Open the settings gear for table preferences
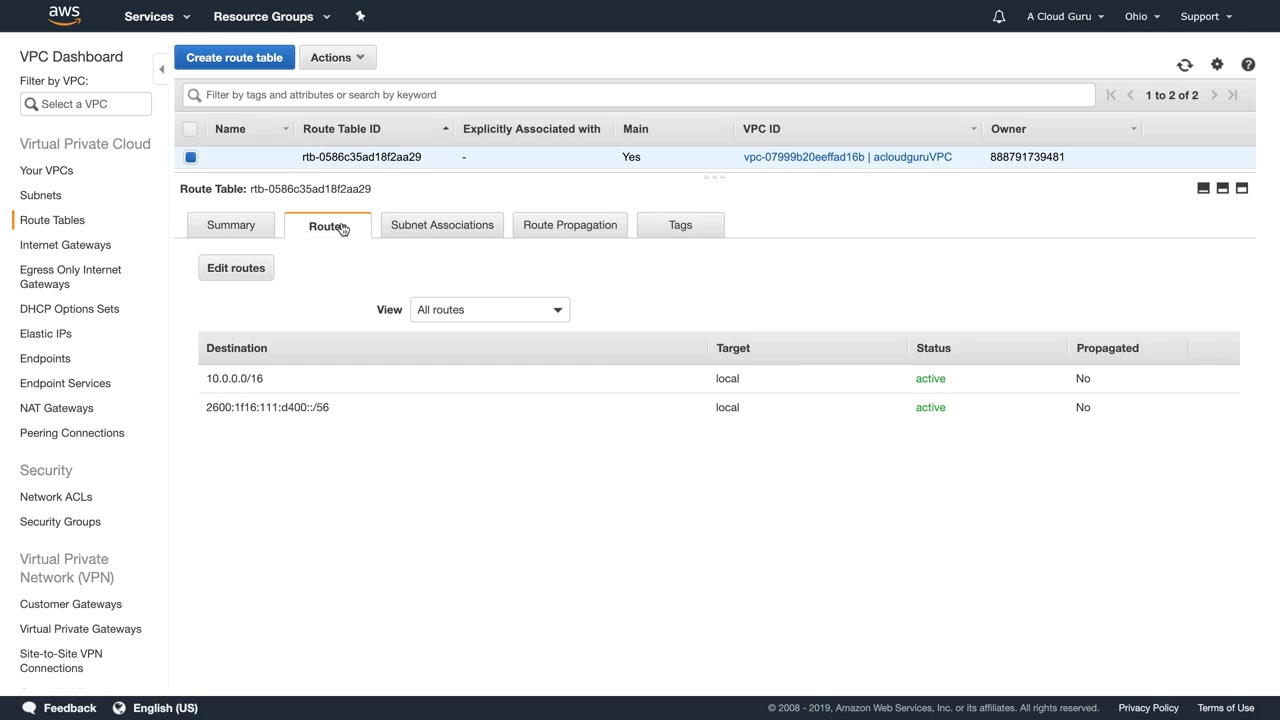The height and width of the screenshot is (720, 1280). (1216, 65)
